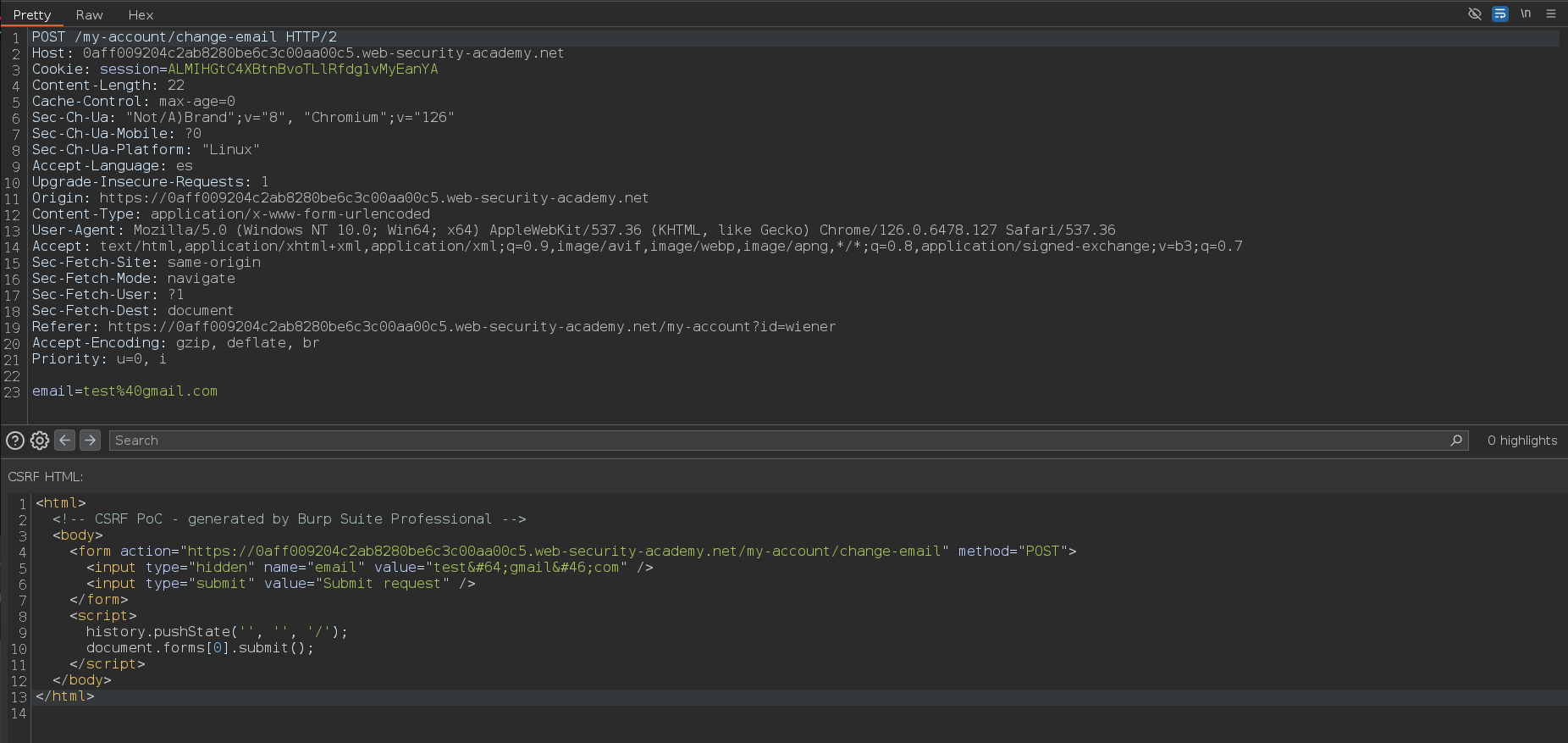The image size is (1568, 743).
Task: Click the Sec-Fetch-Dest: document header
Action: point(133,311)
